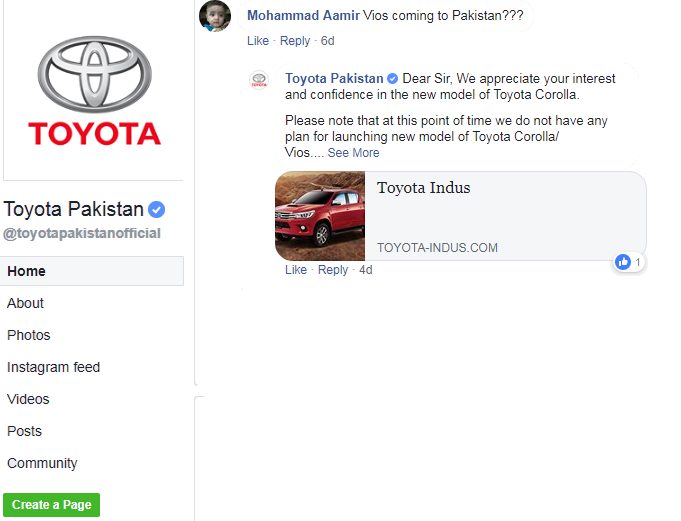Click the blue verified badge beside the page title
Screen dimensions: 681x521
[156, 209]
